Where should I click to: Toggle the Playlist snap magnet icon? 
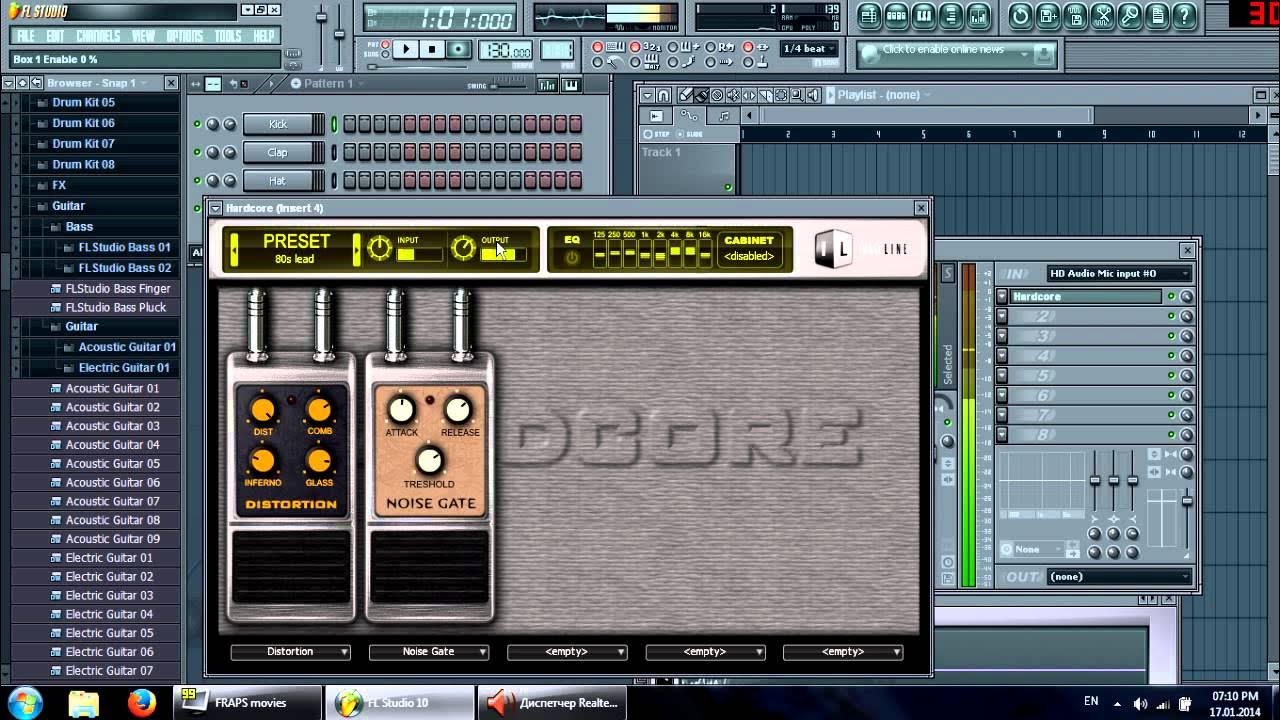(x=664, y=95)
